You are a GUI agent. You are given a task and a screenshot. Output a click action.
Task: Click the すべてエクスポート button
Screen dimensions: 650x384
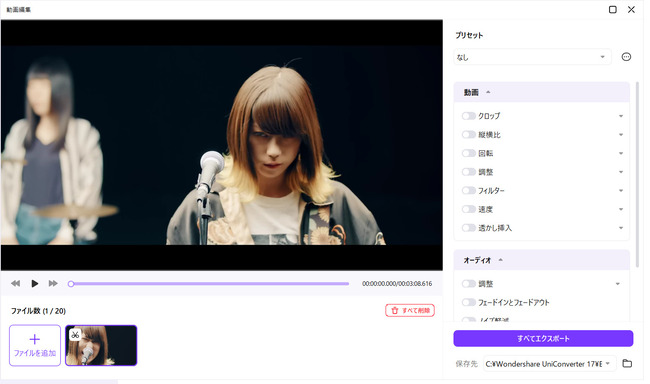[x=543, y=338]
